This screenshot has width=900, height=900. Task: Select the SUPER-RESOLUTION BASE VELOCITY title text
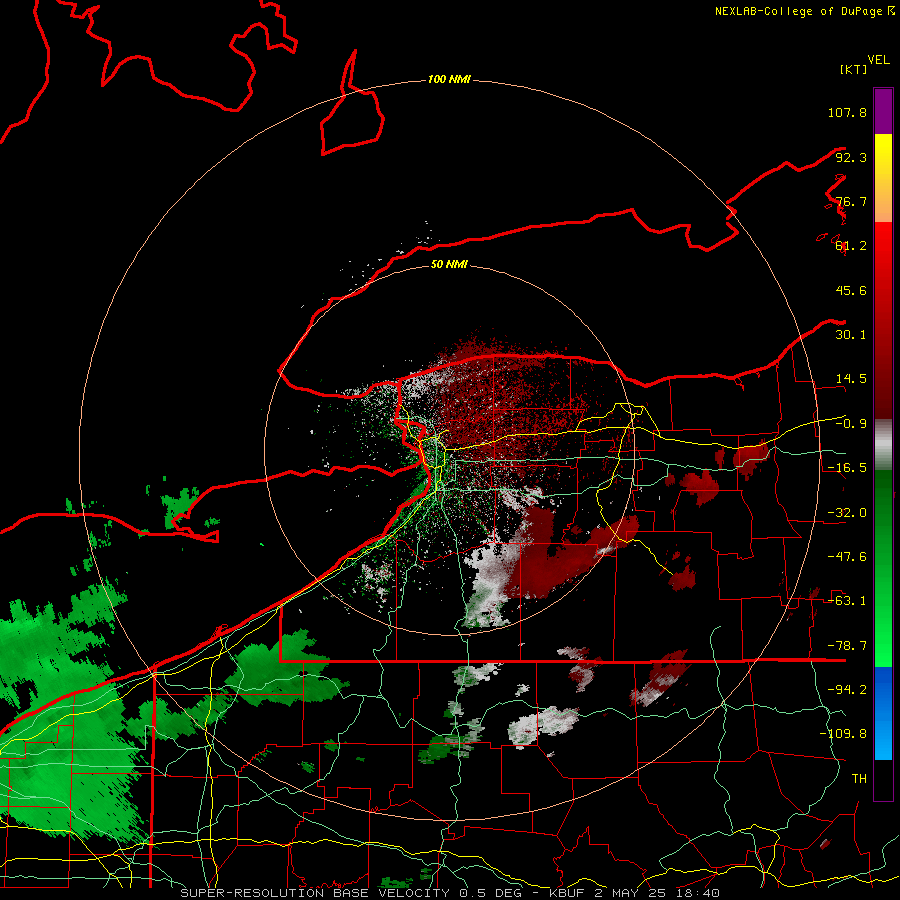tap(315, 893)
